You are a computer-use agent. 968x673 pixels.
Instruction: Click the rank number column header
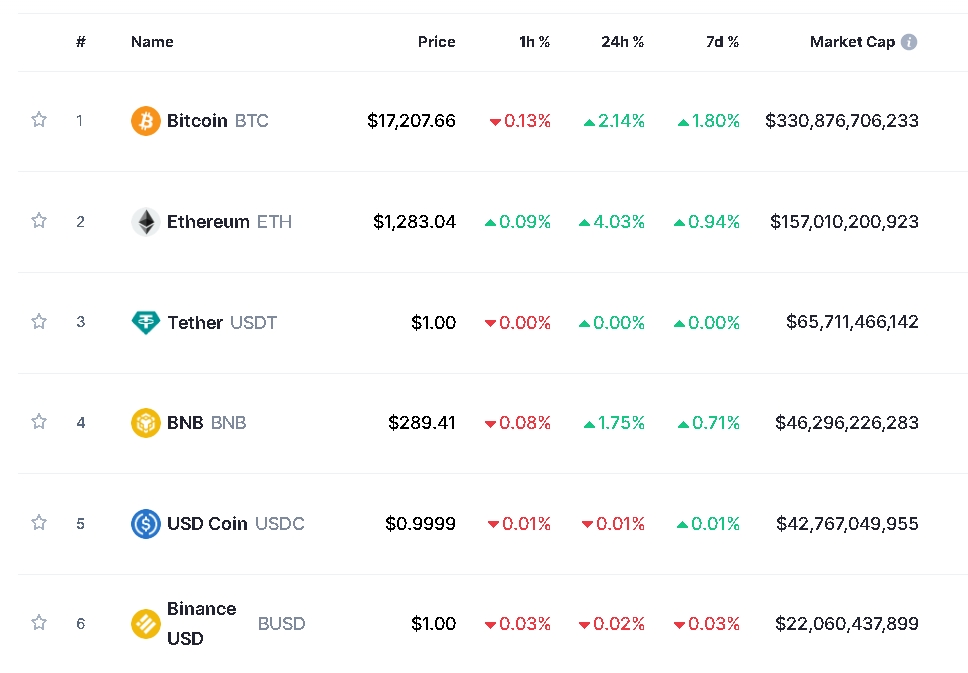point(81,42)
